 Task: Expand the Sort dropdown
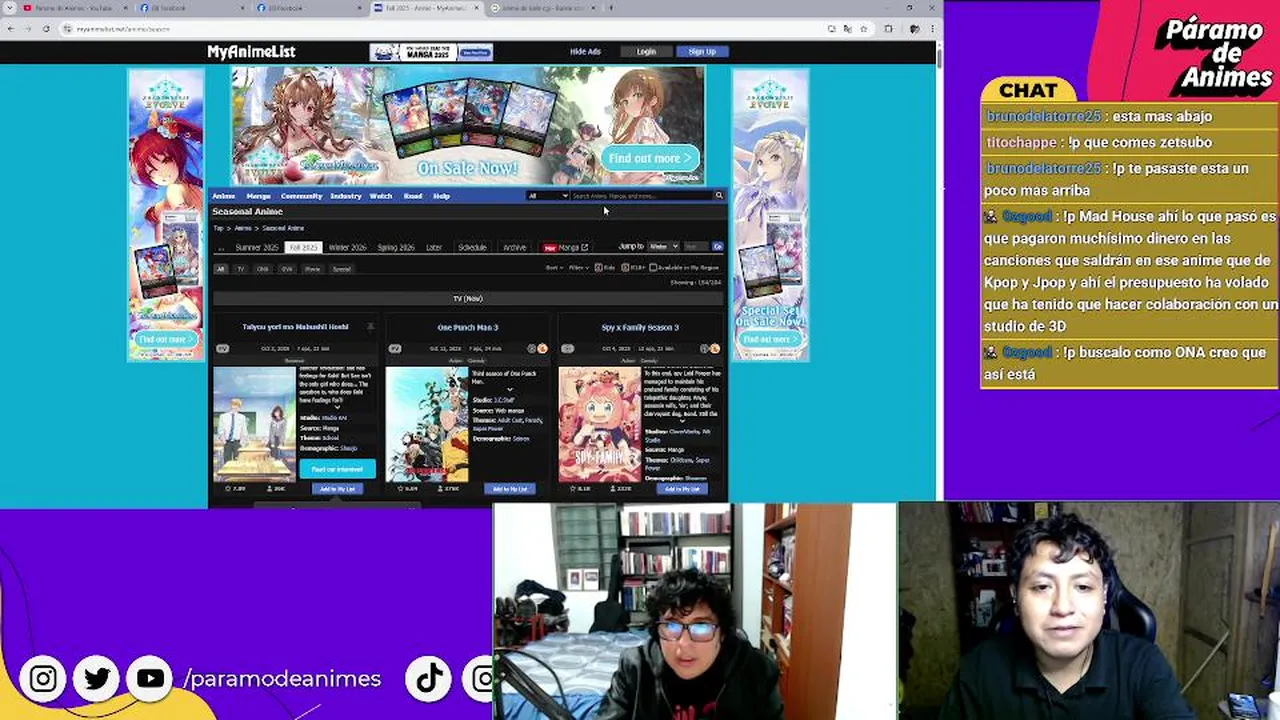[554, 268]
